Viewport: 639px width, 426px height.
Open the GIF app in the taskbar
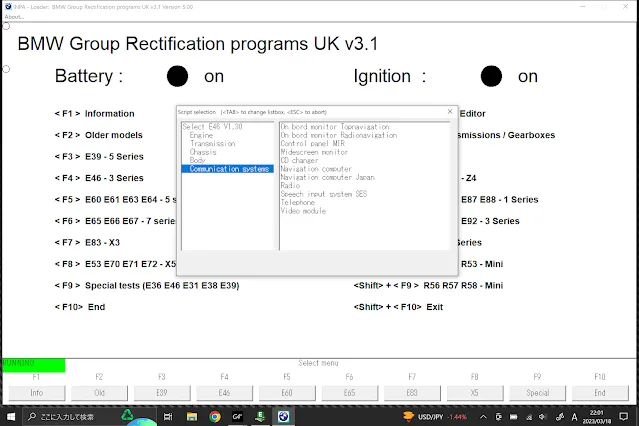click(237, 416)
